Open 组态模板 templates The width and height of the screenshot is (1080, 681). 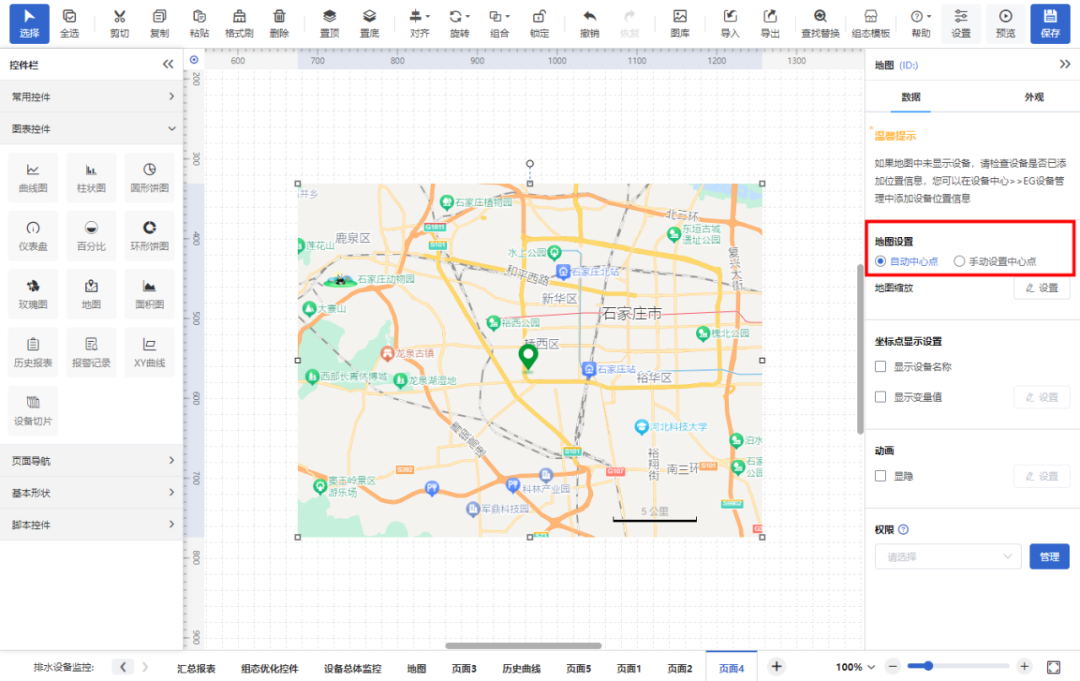click(871, 23)
